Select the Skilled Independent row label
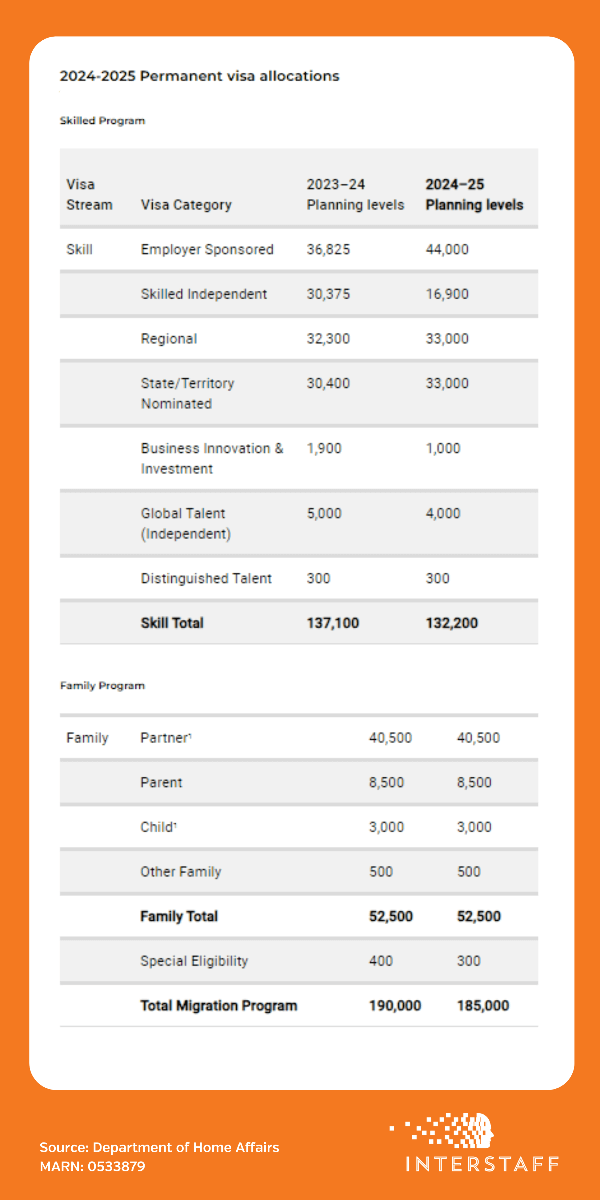This screenshot has width=600, height=1200. pyautogui.click(x=204, y=294)
